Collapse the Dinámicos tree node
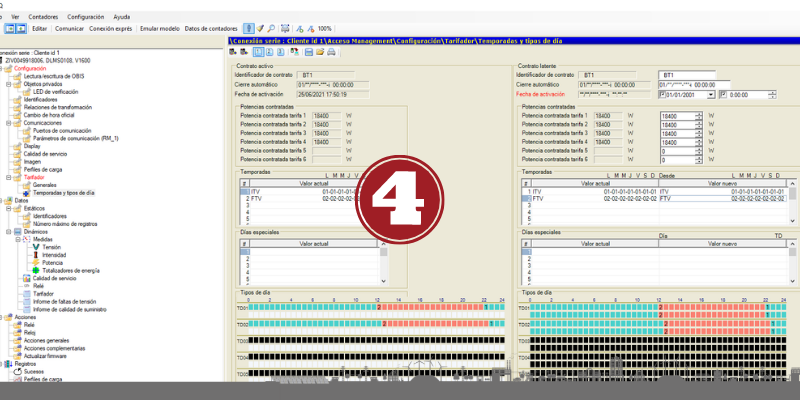This screenshot has height=400, width=800. pyautogui.click(x=9, y=232)
